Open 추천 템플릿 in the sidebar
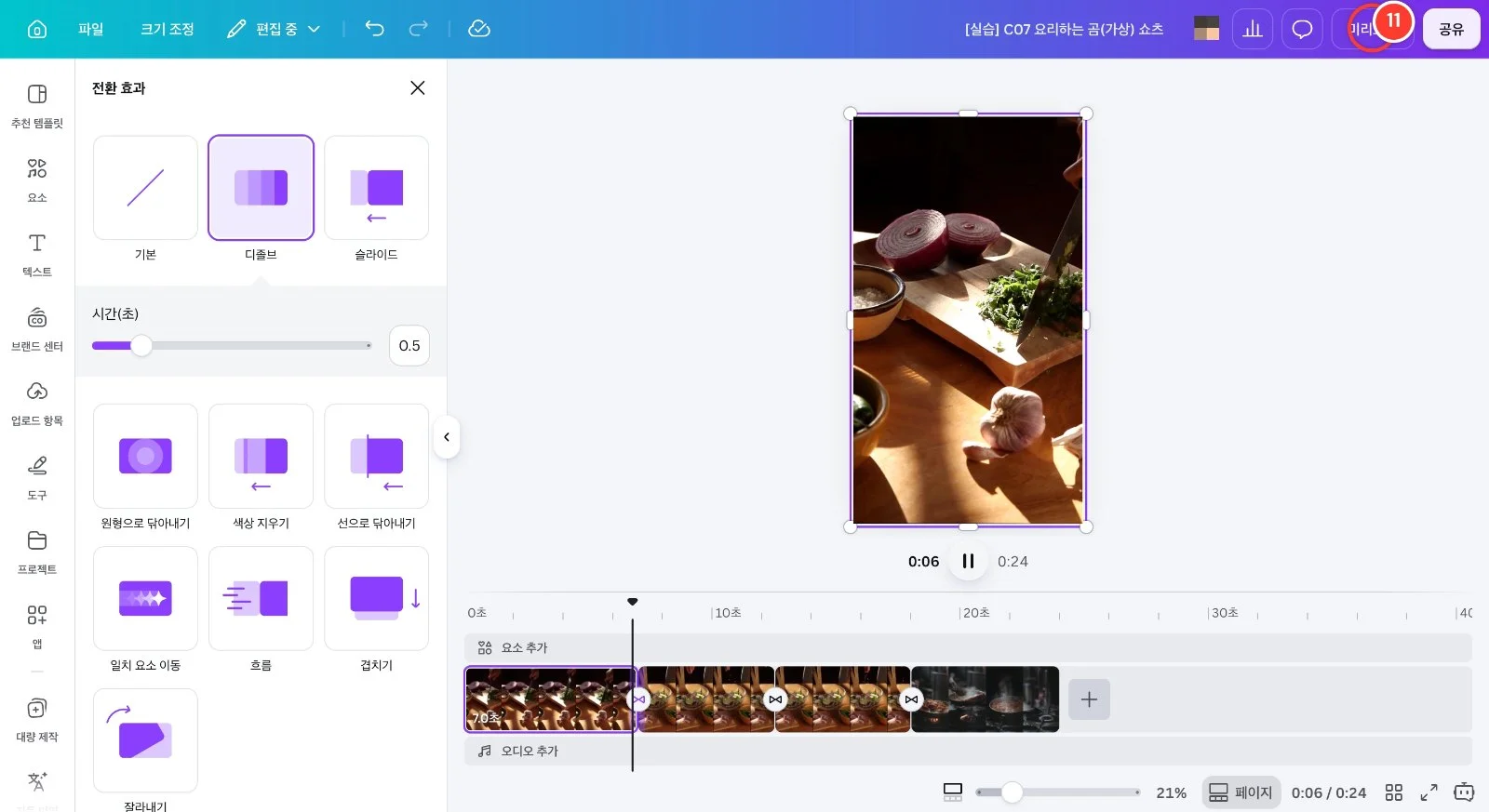1489x812 pixels. [37, 106]
